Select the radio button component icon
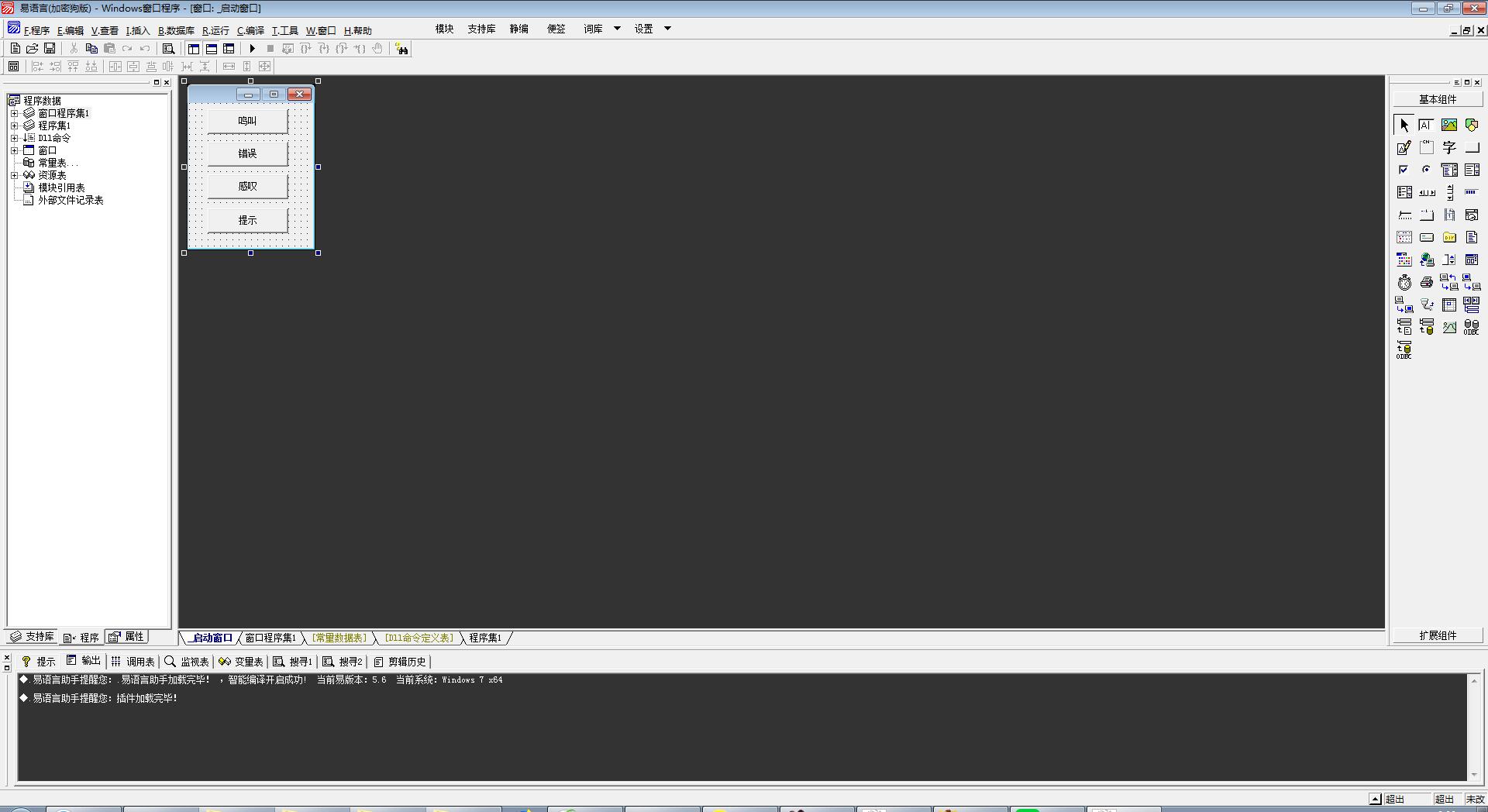Viewport: 1488px width, 812px height. (1427, 170)
